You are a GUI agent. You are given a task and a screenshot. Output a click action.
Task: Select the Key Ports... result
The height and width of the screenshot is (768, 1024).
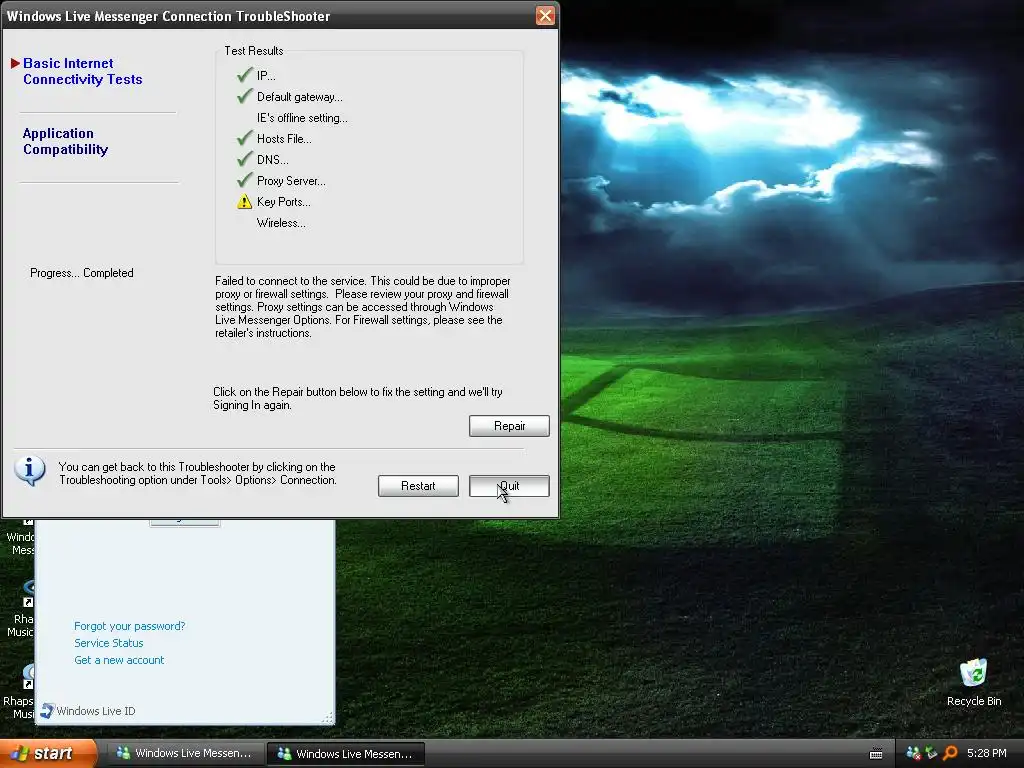pyautogui.click(x=283, y=202)
